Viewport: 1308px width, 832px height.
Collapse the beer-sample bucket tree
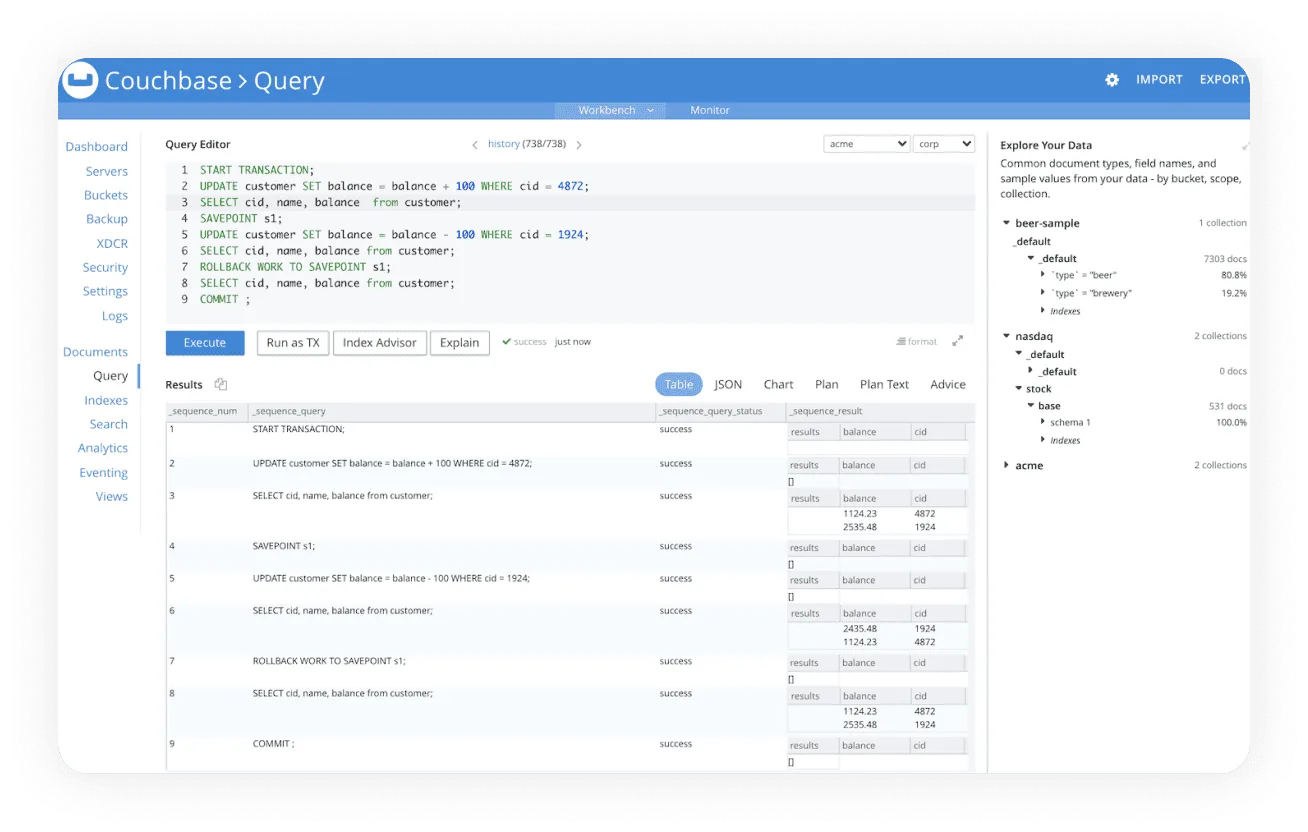coord(1007,224)
